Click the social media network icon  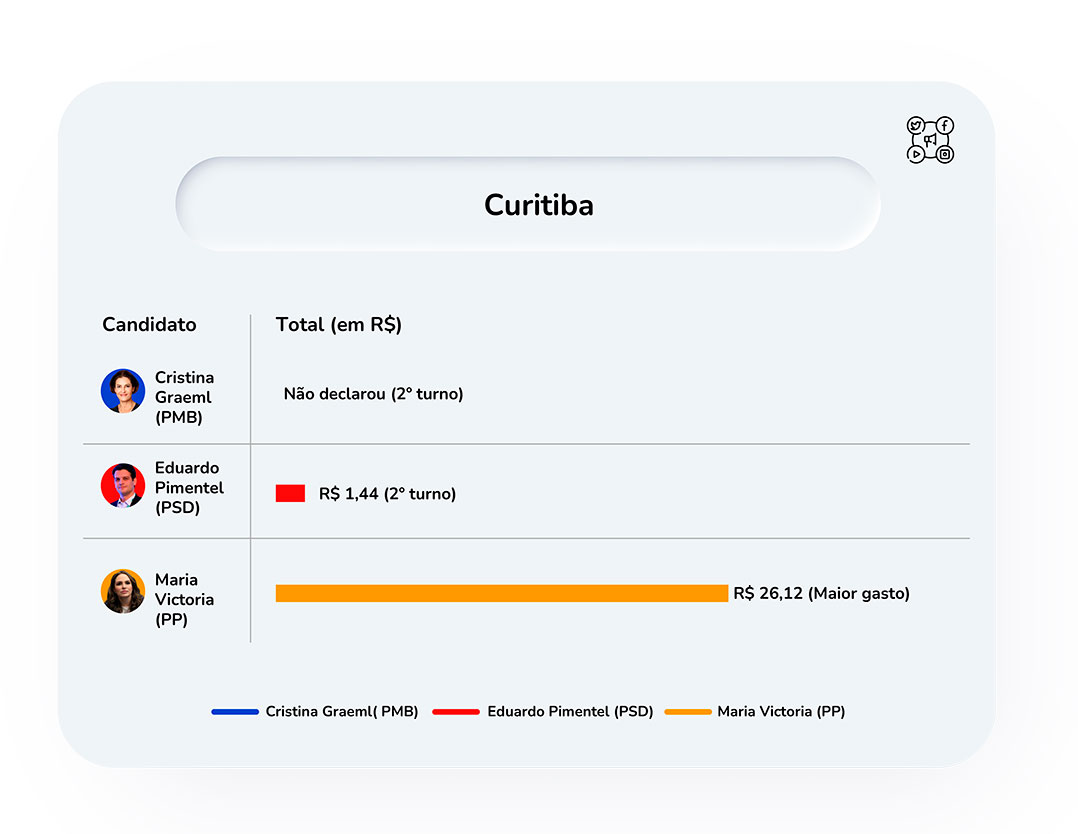930,140
